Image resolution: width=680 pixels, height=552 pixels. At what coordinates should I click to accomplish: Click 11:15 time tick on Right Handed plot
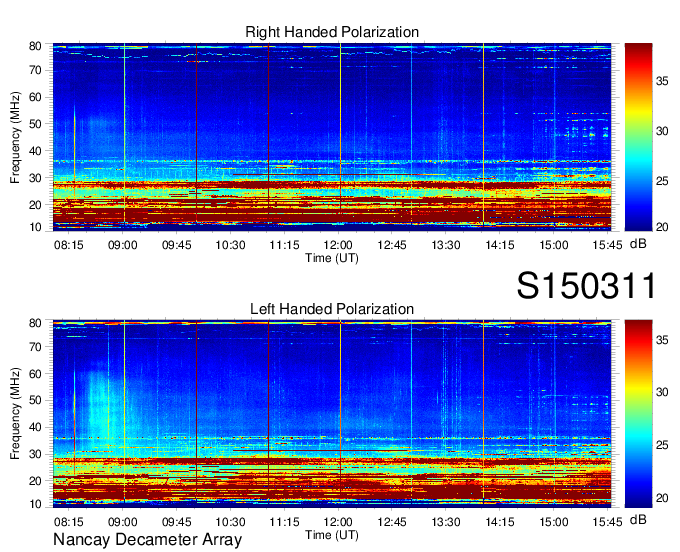(x=284, y=245)
